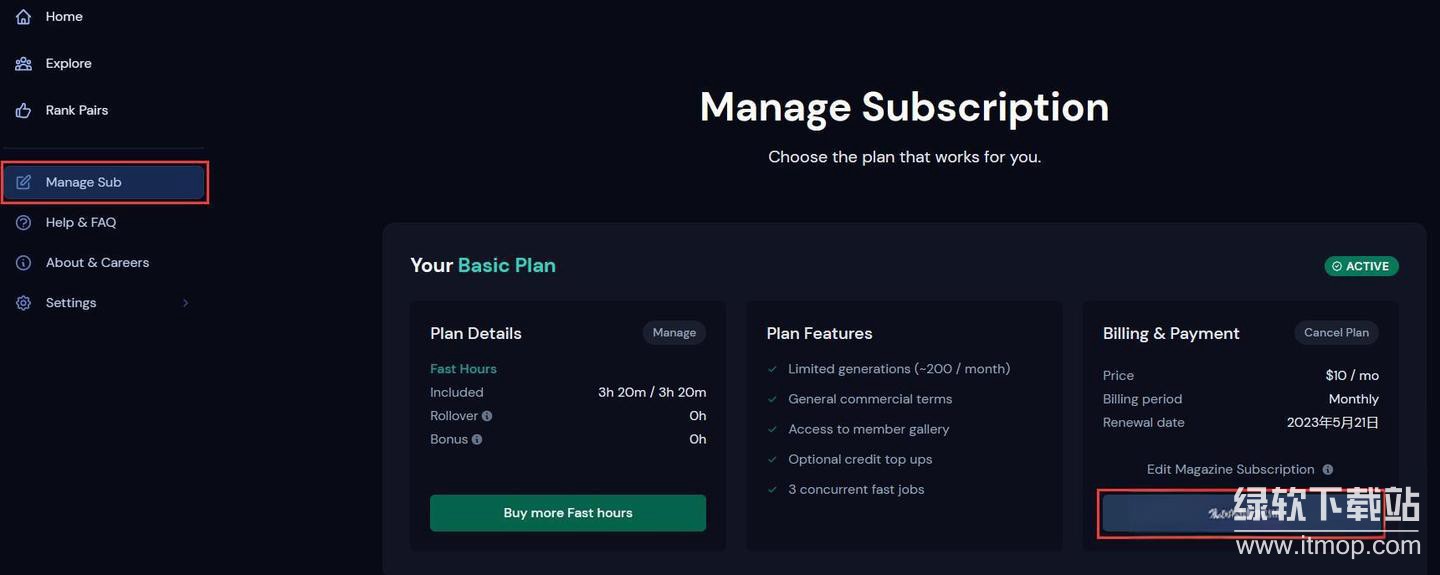Click info icon beside Edit Magazine Subscription
This screenshot has height=575, width=1440.
tap(1328, 470)
